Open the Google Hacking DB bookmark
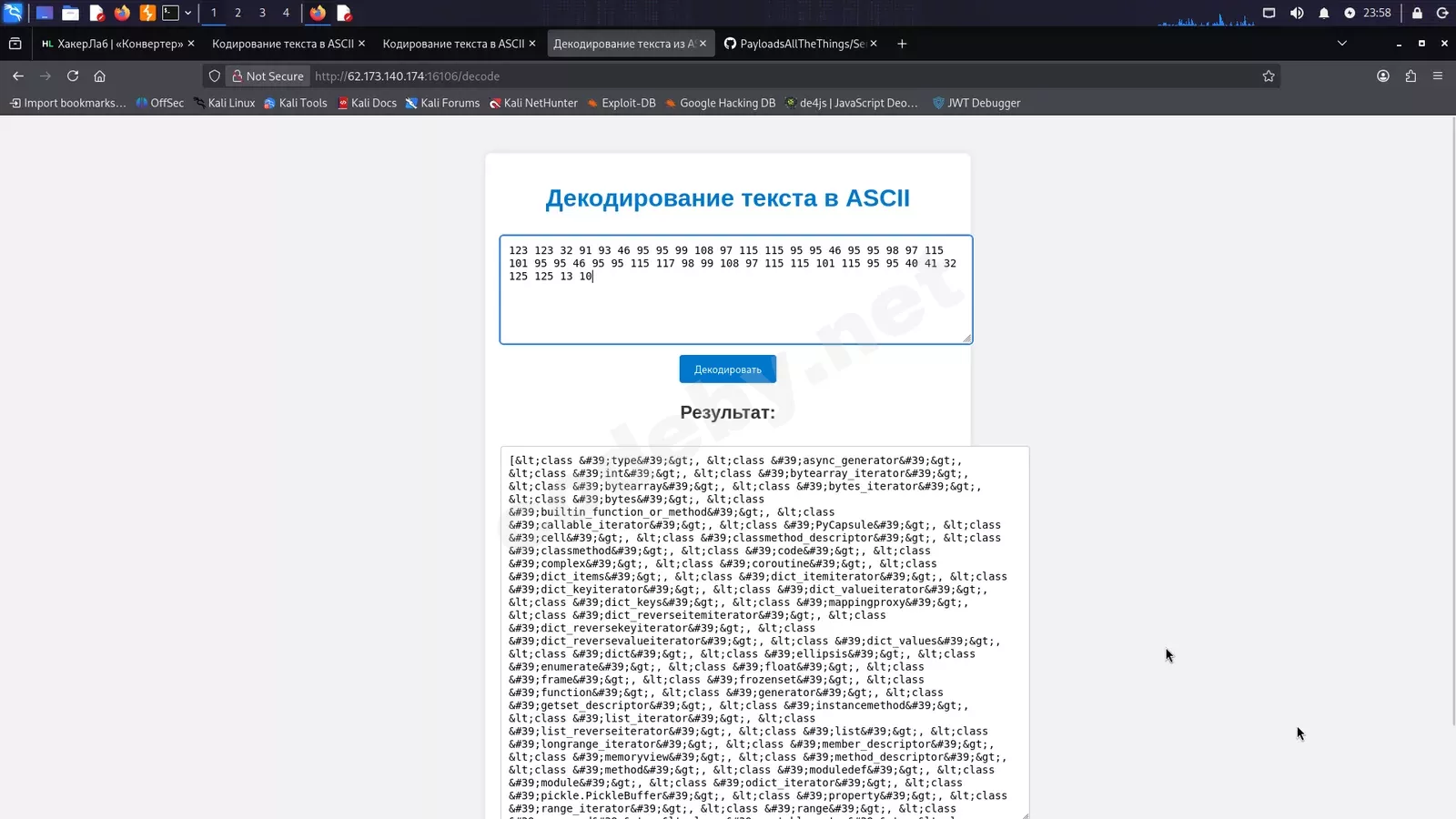This screenshot has width=1456, height=819. point(720,103)
